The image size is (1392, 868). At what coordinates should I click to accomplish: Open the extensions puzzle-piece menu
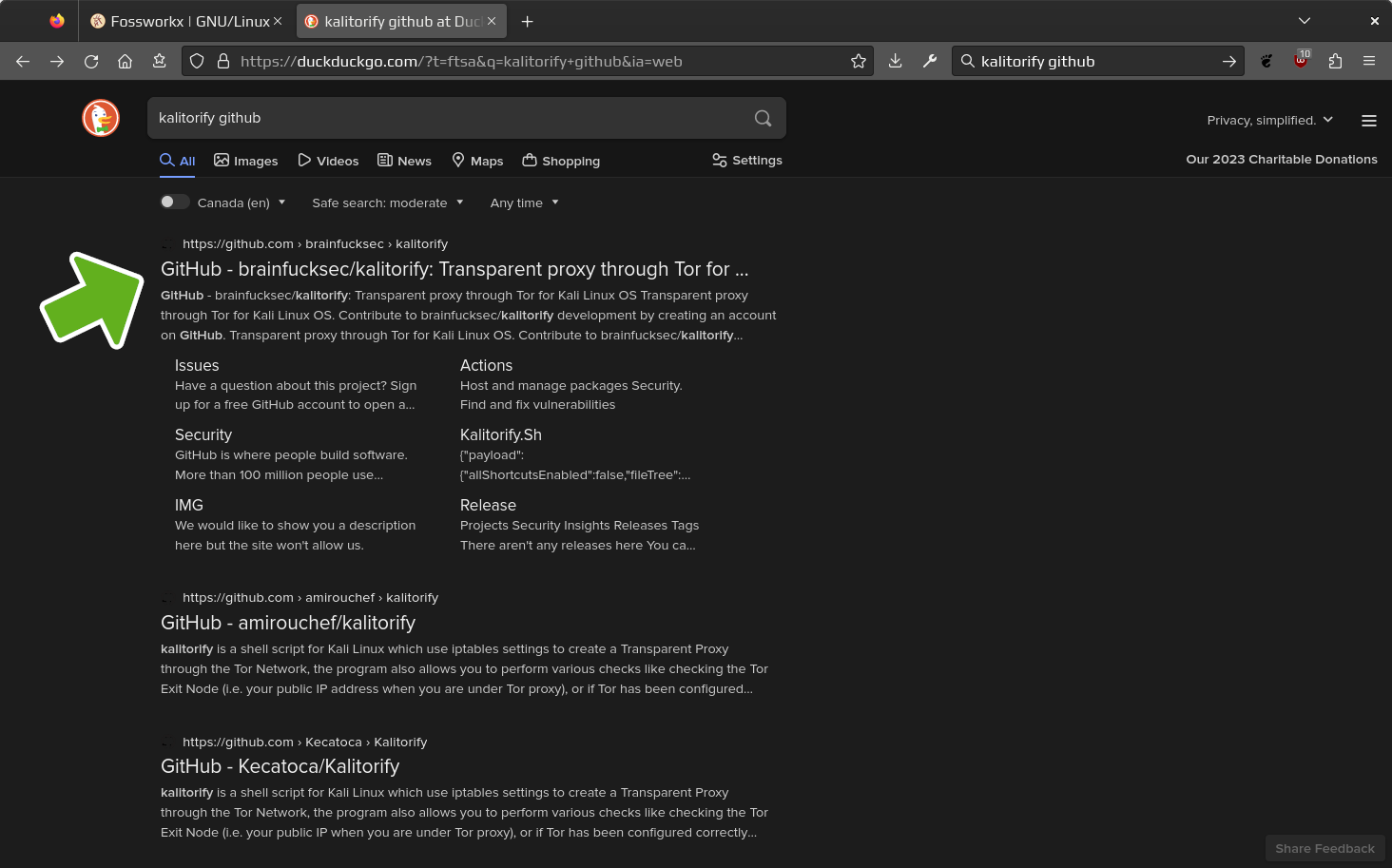[1335, 61]
